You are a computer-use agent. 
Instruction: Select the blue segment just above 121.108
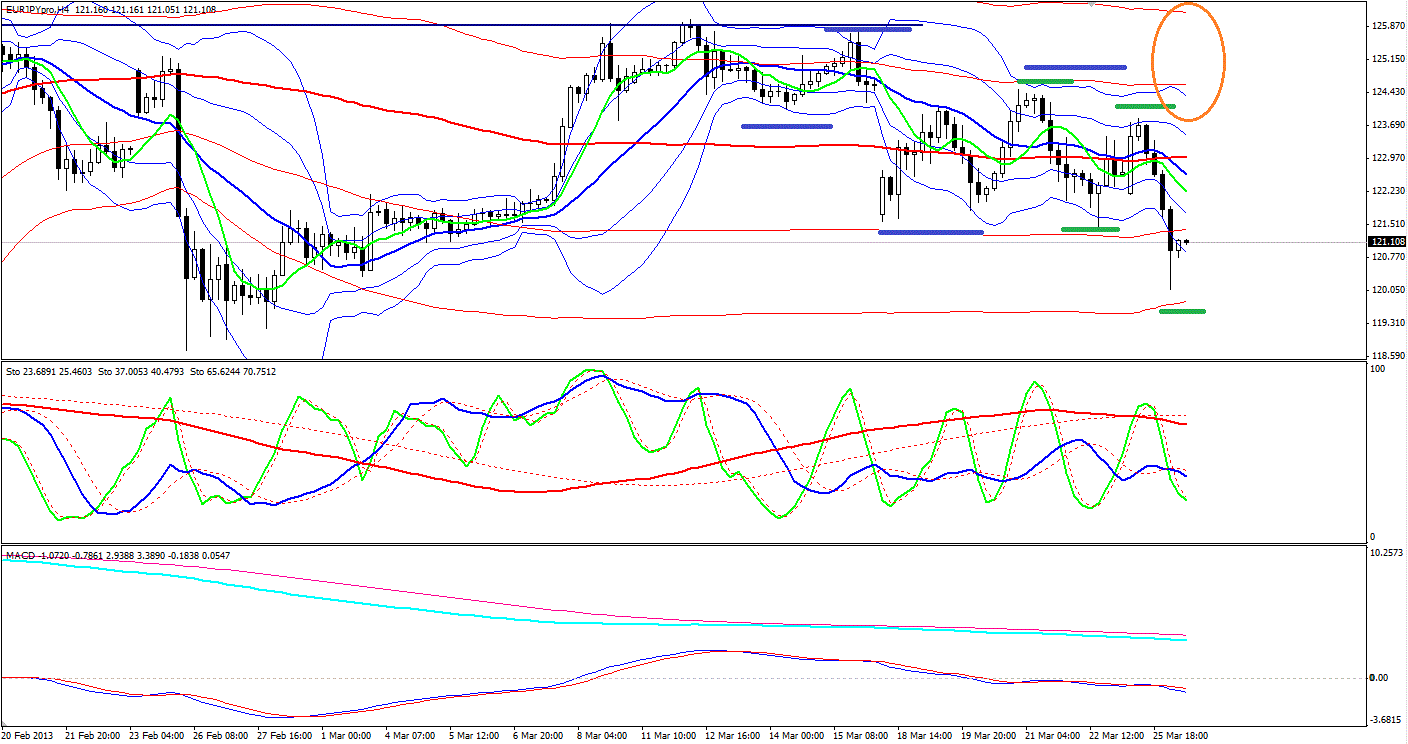point(930,232)
